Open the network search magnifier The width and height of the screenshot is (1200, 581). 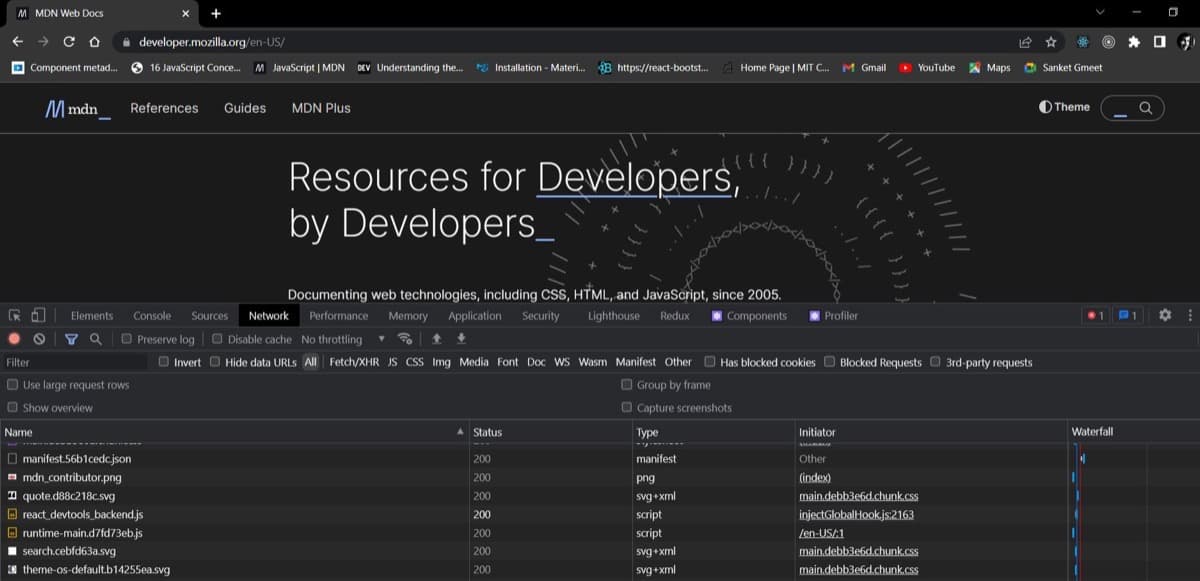(x=96, y=339)
